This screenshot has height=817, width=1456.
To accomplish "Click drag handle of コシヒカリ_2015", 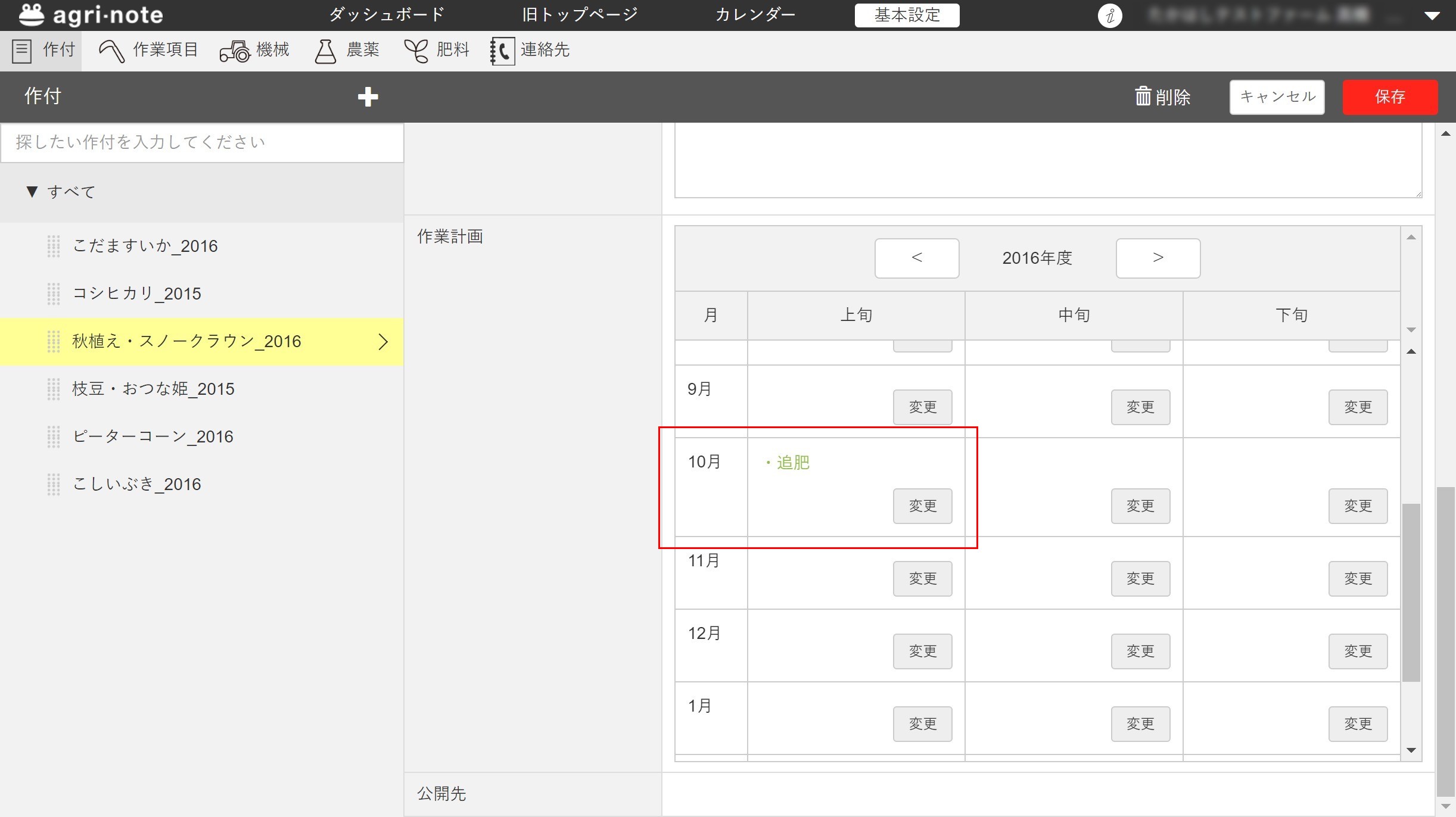I will 54,294.
